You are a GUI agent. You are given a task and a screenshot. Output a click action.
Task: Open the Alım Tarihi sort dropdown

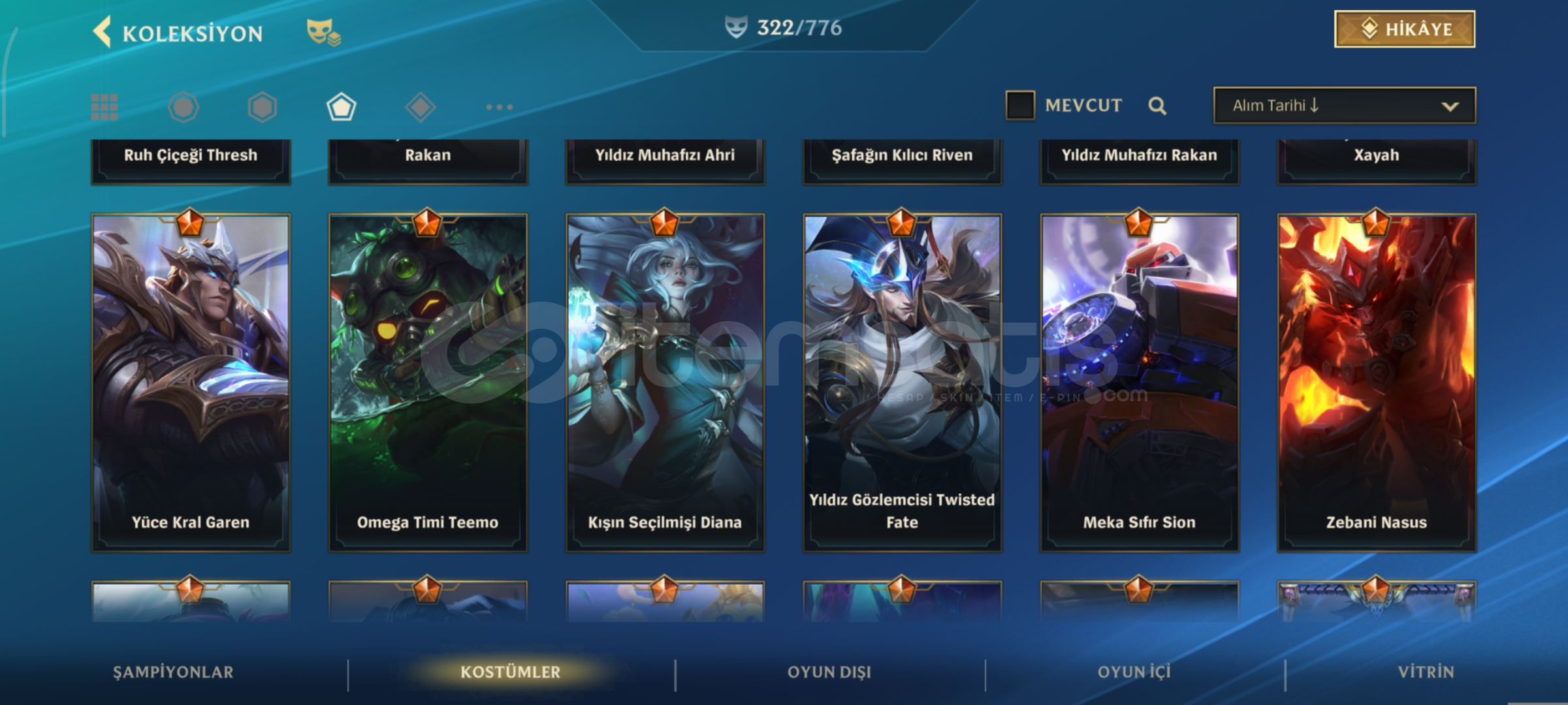[1345, 106]
